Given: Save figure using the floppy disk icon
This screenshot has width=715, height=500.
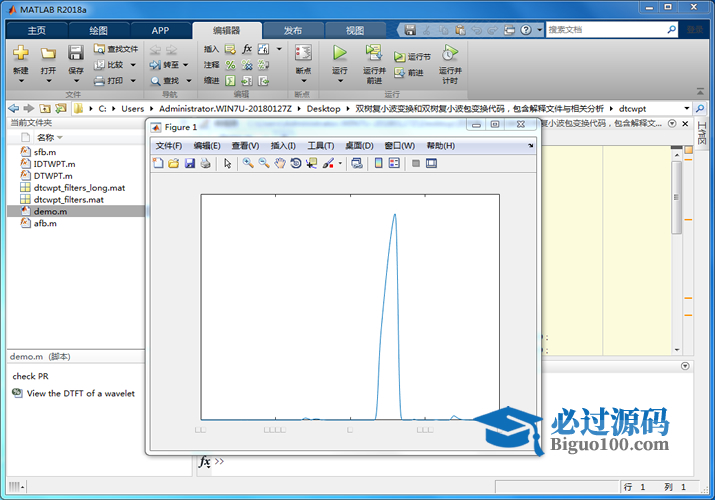Looking at the screenshot, I should click(190, 163).
